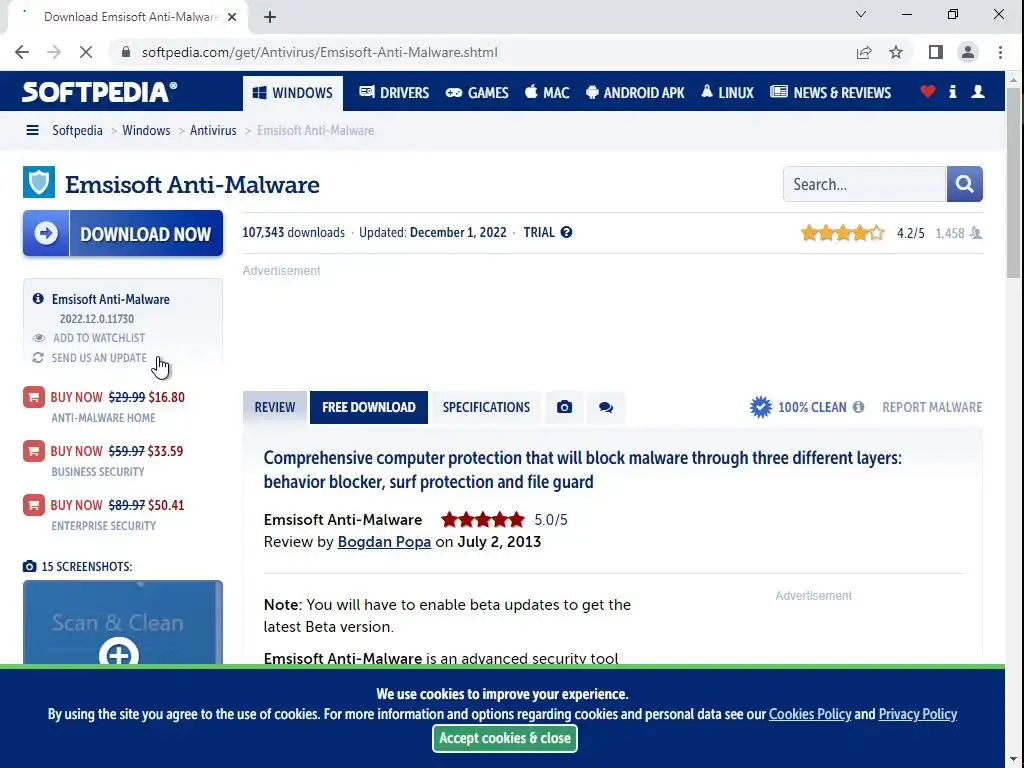Click Antivirus in breadcrumb

(x=213, y=130)
